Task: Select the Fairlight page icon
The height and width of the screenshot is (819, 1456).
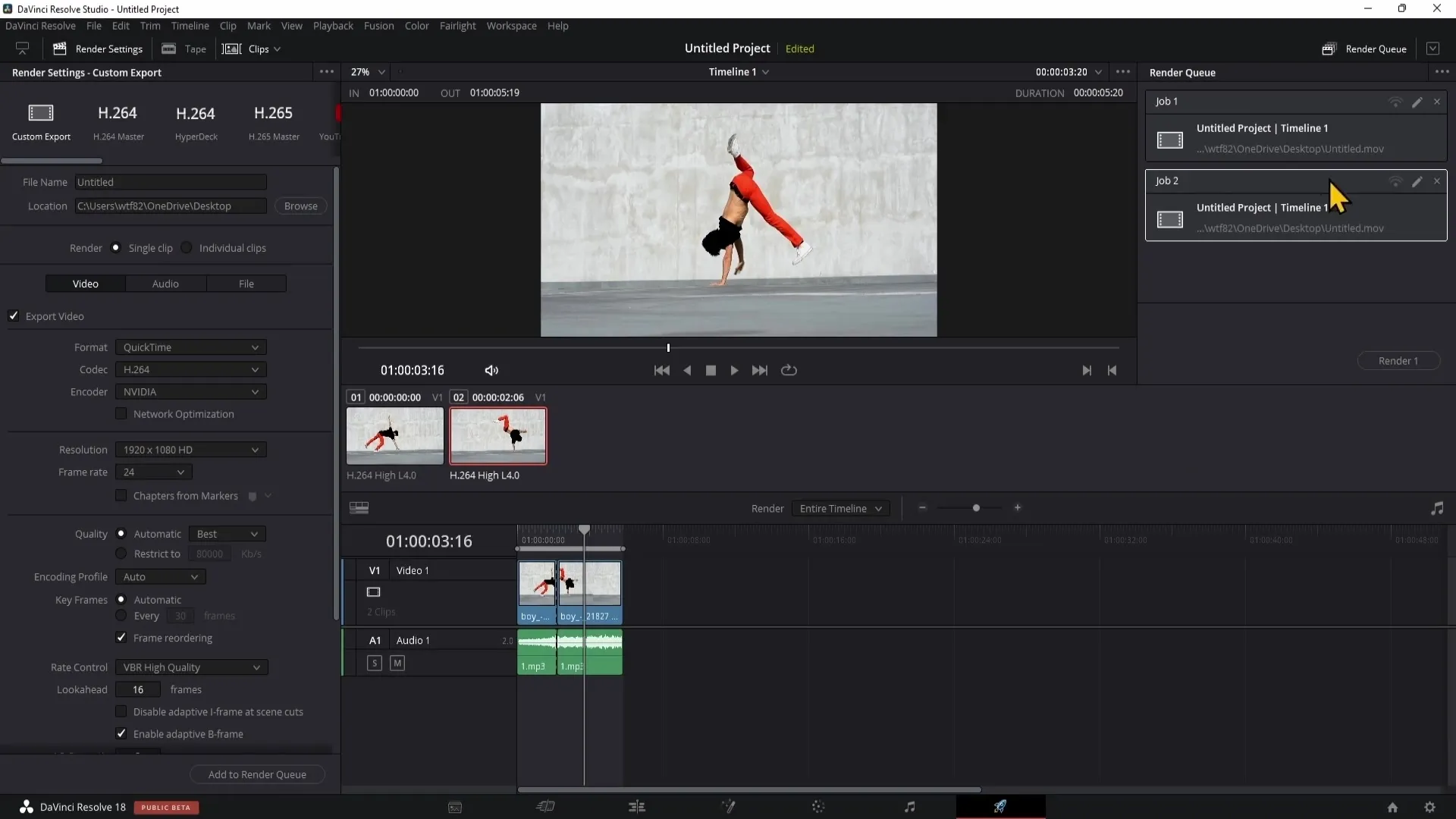Action: pyautogui.click(x=909, y=807)
